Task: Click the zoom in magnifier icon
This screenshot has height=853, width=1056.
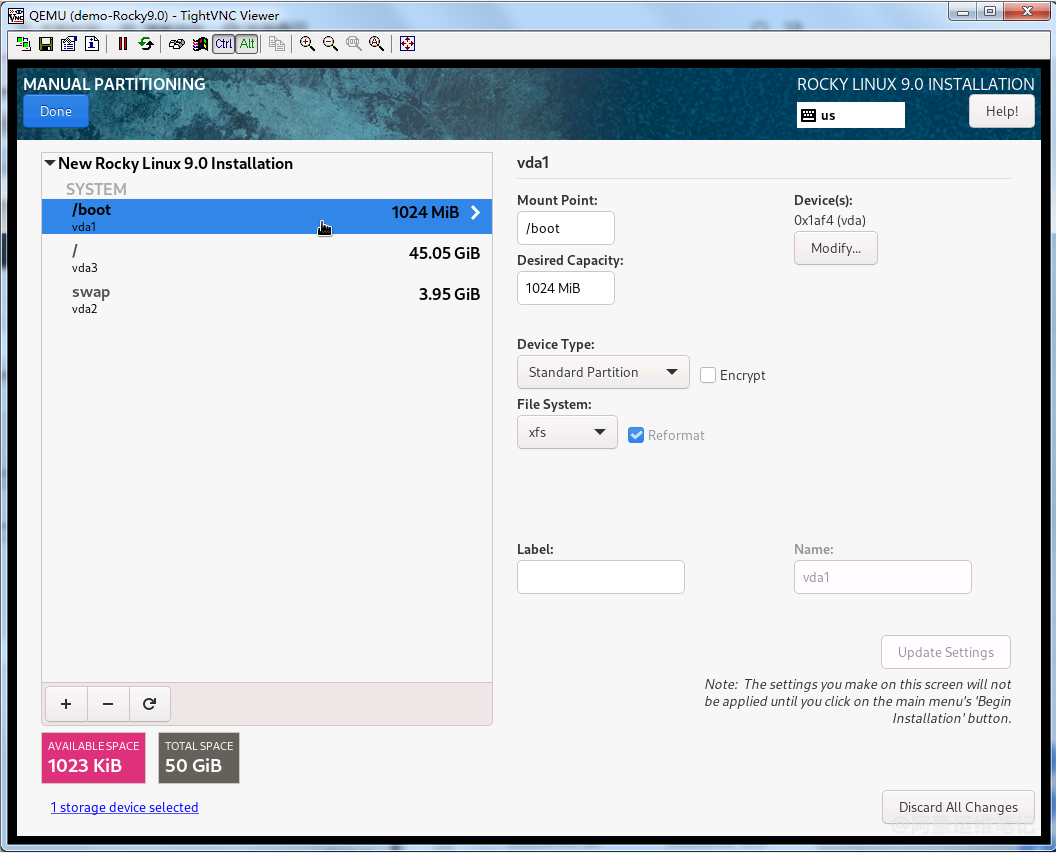Action: coord(307,44)
